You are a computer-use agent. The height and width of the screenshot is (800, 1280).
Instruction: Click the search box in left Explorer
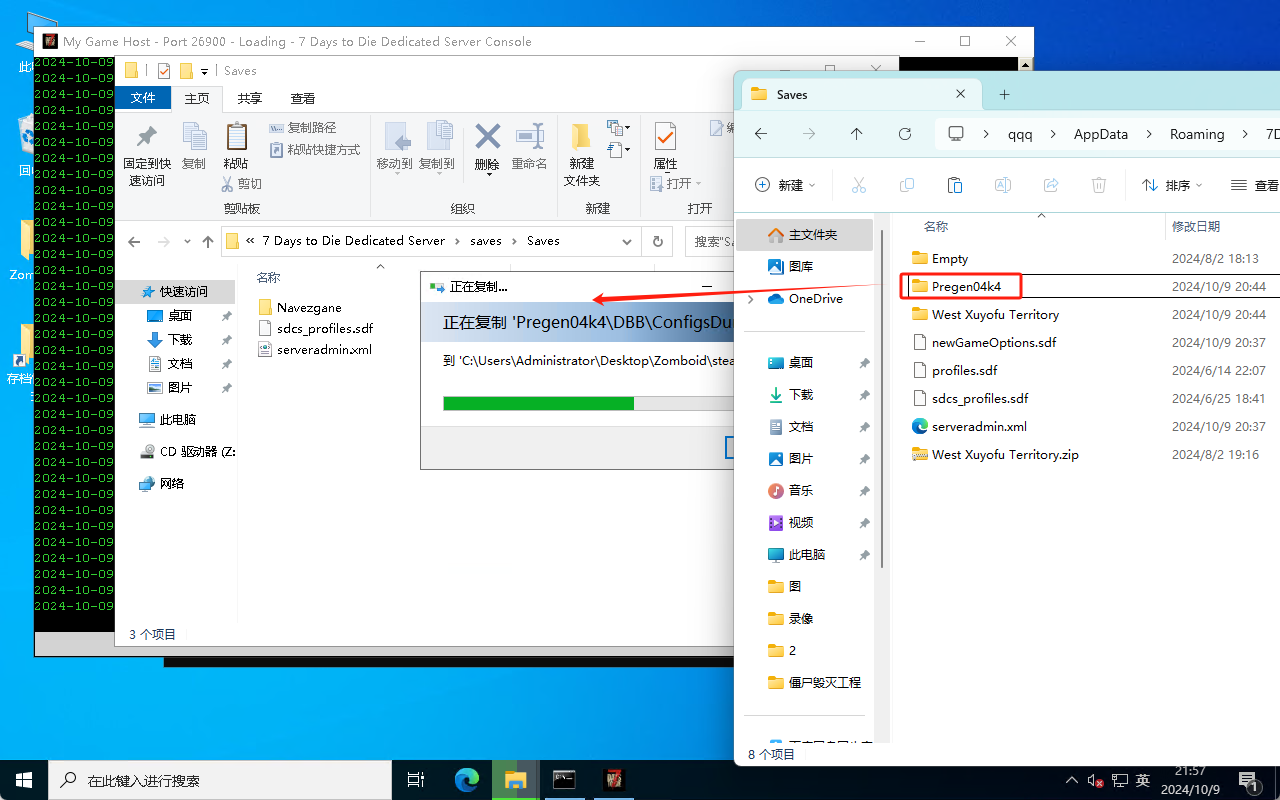point(710,241)
